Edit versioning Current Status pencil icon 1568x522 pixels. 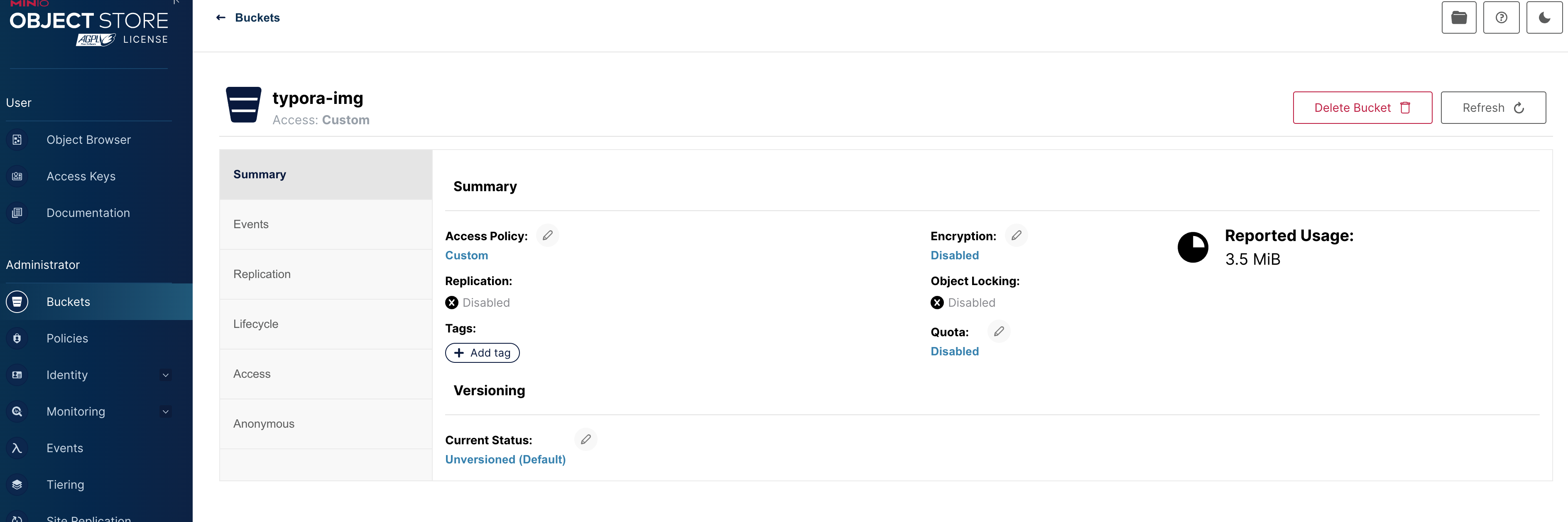(x=585, y=439)
